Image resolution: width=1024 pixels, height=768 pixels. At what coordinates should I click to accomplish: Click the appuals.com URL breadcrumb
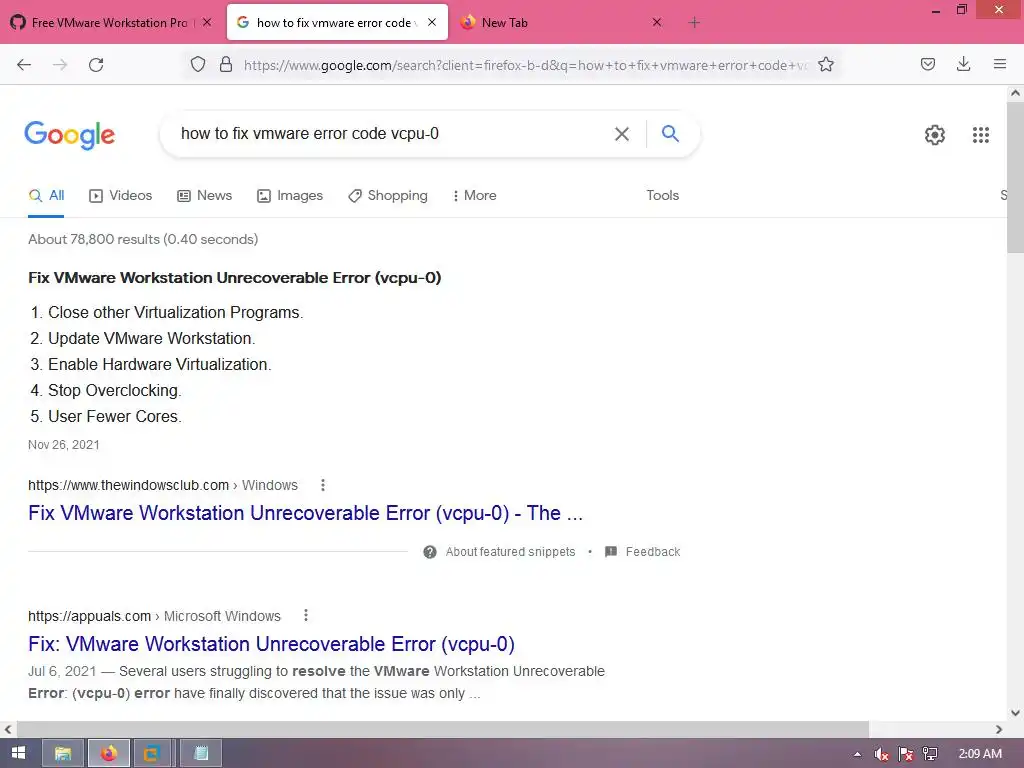coord(154,616)
